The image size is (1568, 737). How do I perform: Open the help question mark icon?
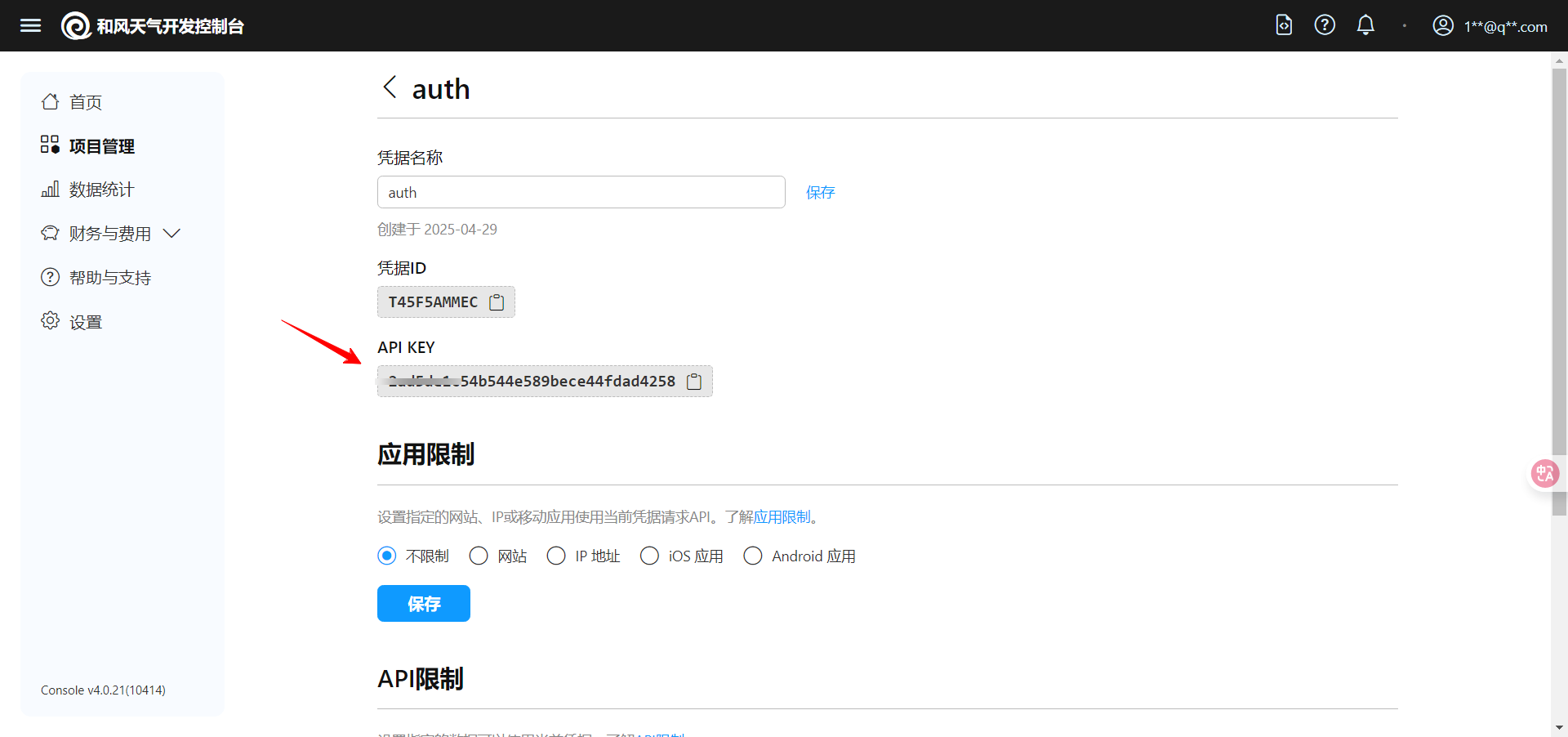tap(1325, 25)
